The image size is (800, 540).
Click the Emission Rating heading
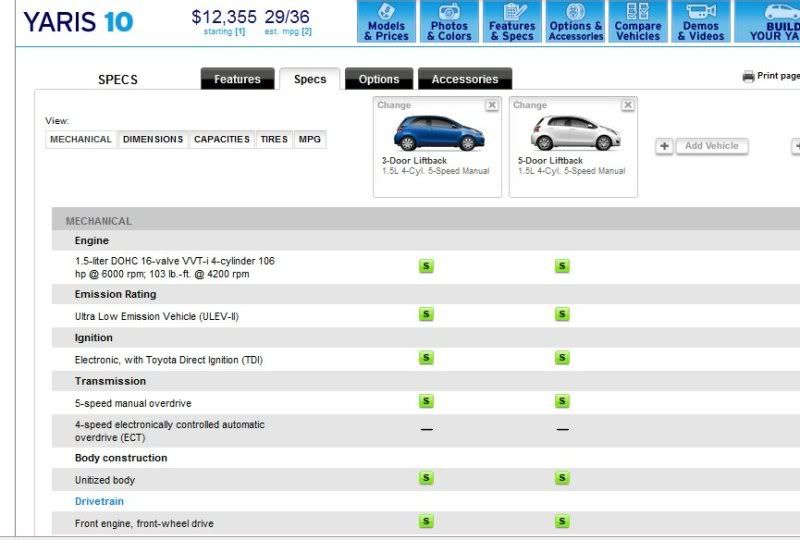(x=115, y=294)
